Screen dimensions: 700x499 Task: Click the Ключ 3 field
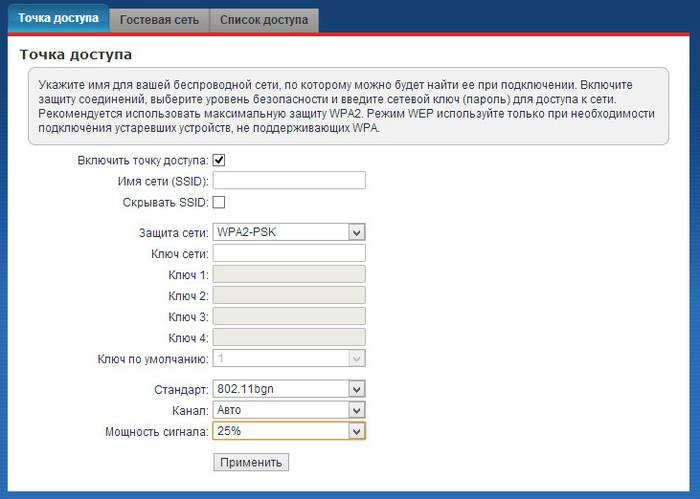289,317
